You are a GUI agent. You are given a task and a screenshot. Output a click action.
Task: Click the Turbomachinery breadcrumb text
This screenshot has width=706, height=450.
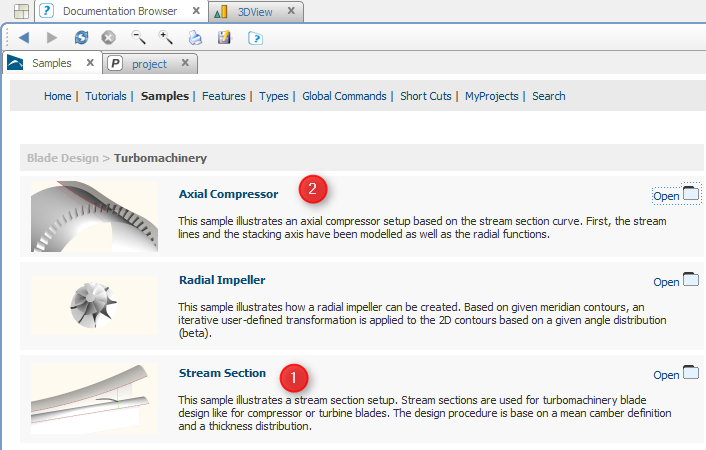point(160,158)
